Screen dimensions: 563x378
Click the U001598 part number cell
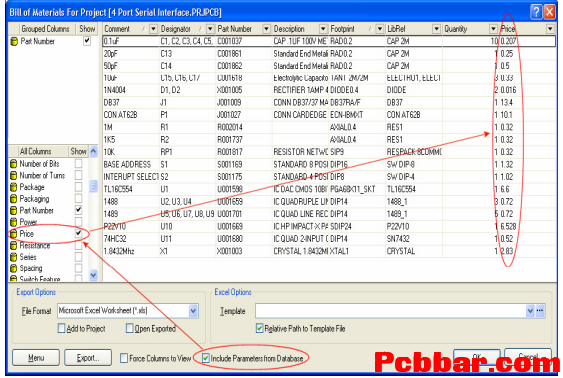pos(244,189)
